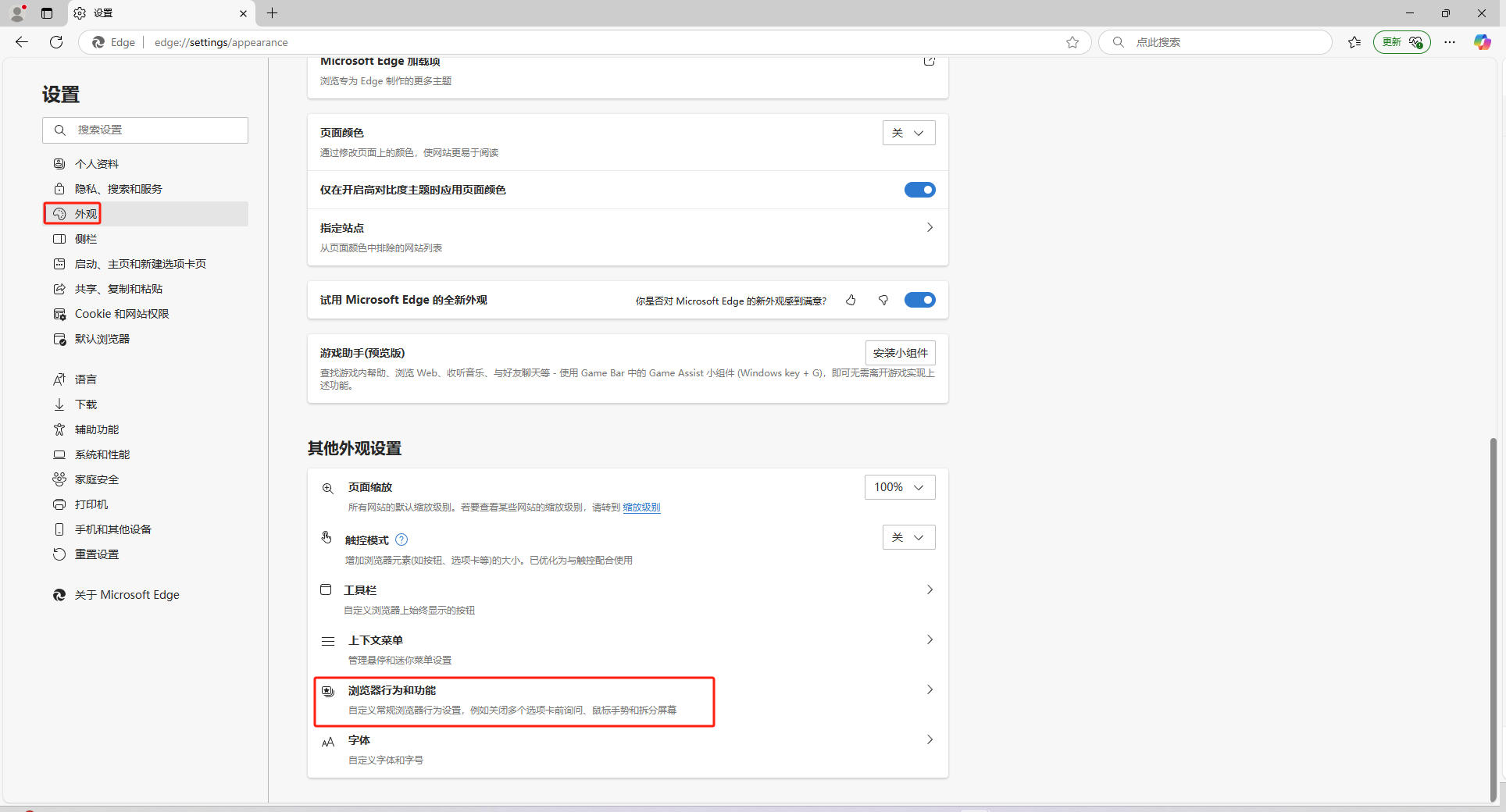Click the profile avatar icon
This screenshot has height=812, width=1506.
tap(17, 13)
